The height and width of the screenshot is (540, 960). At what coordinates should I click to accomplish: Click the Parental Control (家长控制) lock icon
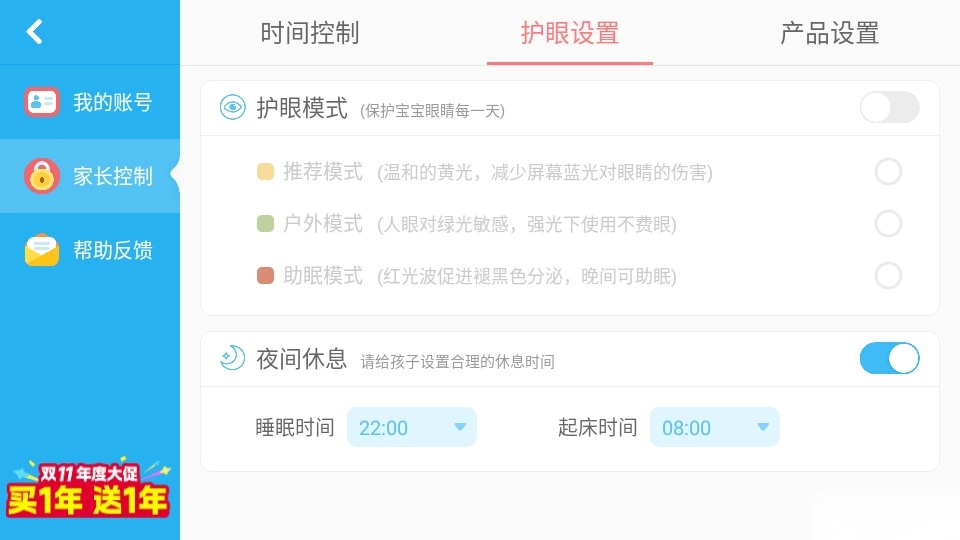point(42,177)
